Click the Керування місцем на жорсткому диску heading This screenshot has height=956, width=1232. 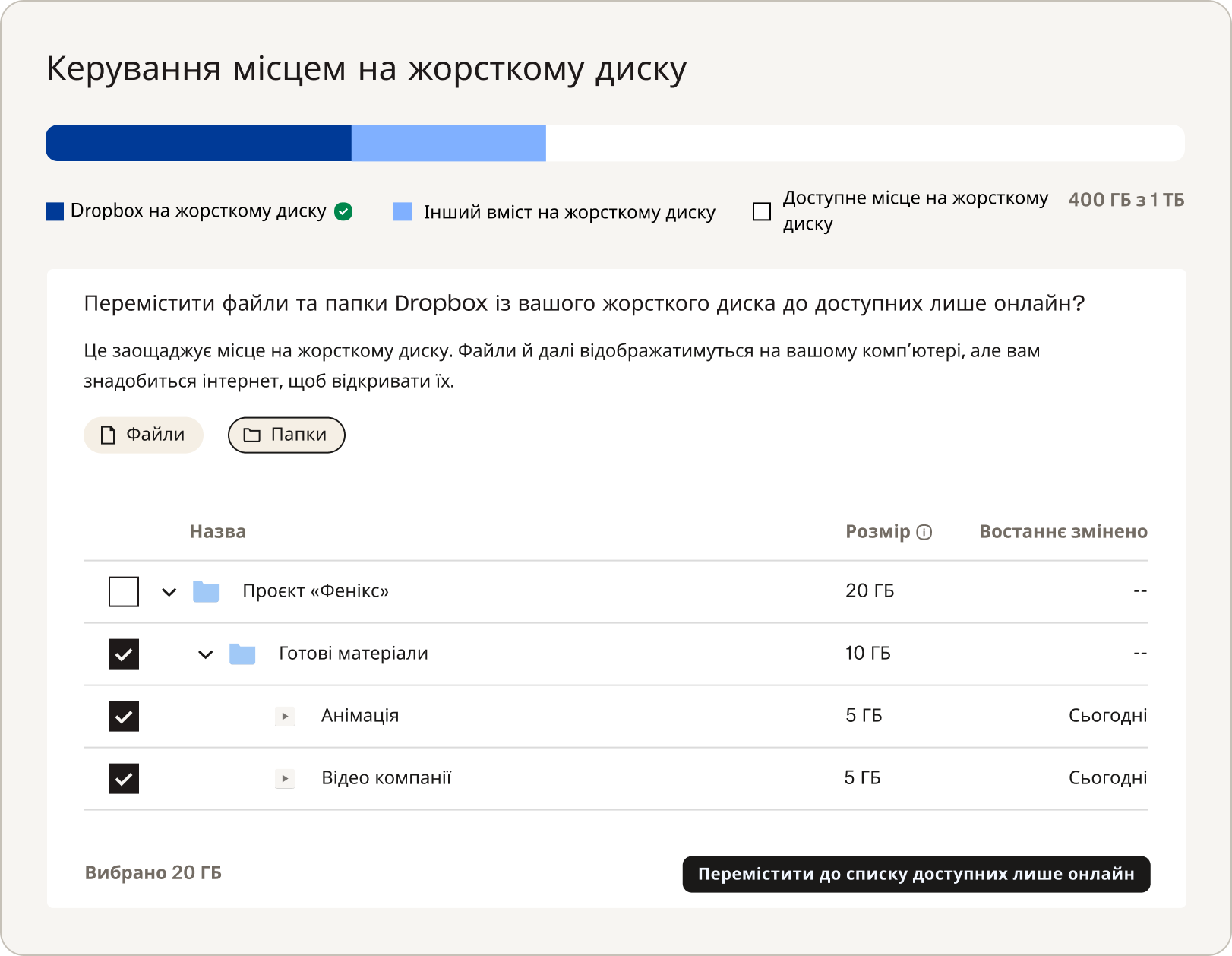click(x=367, y=68)
